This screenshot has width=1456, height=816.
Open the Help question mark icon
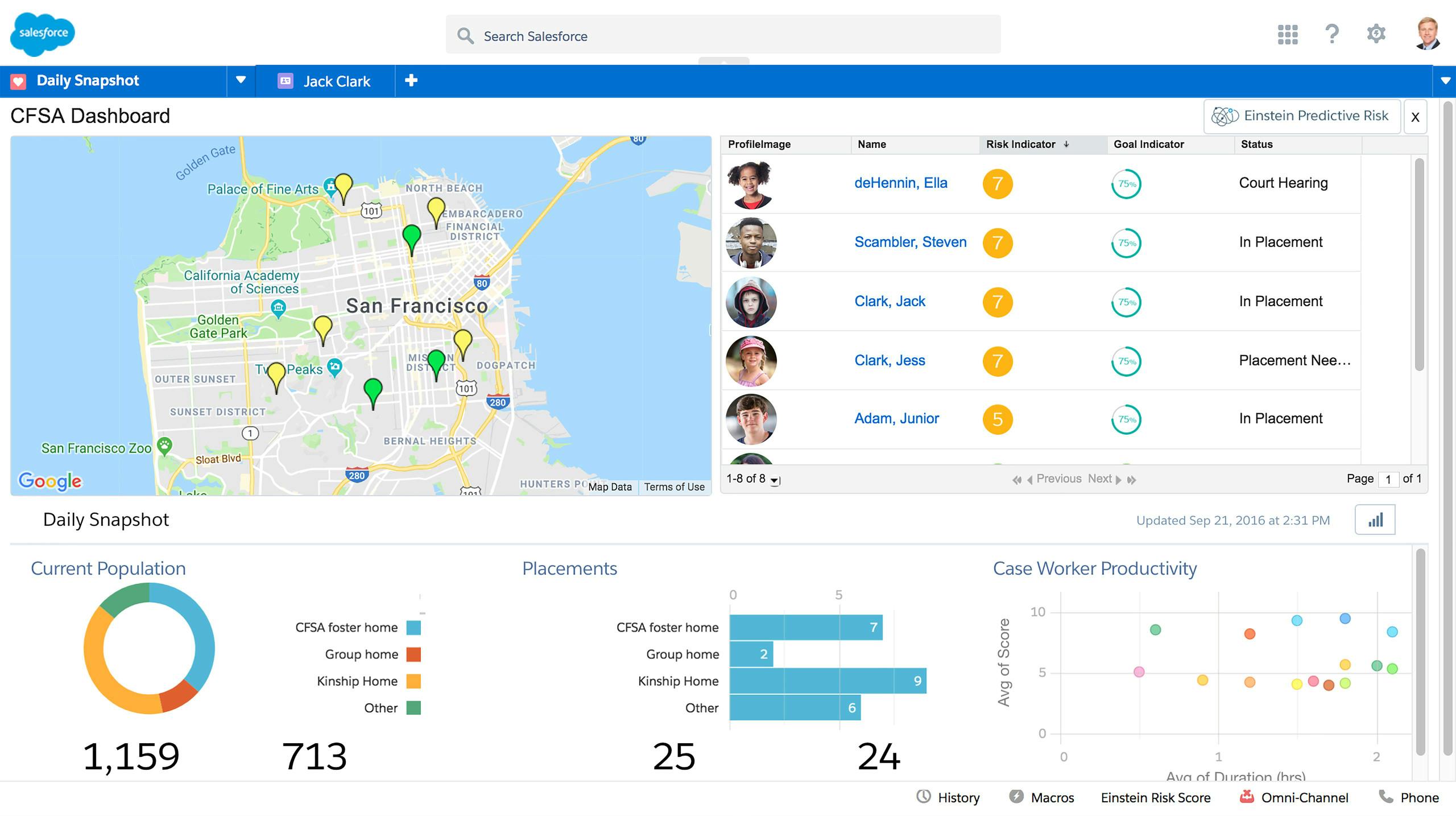click(1331, 34)
